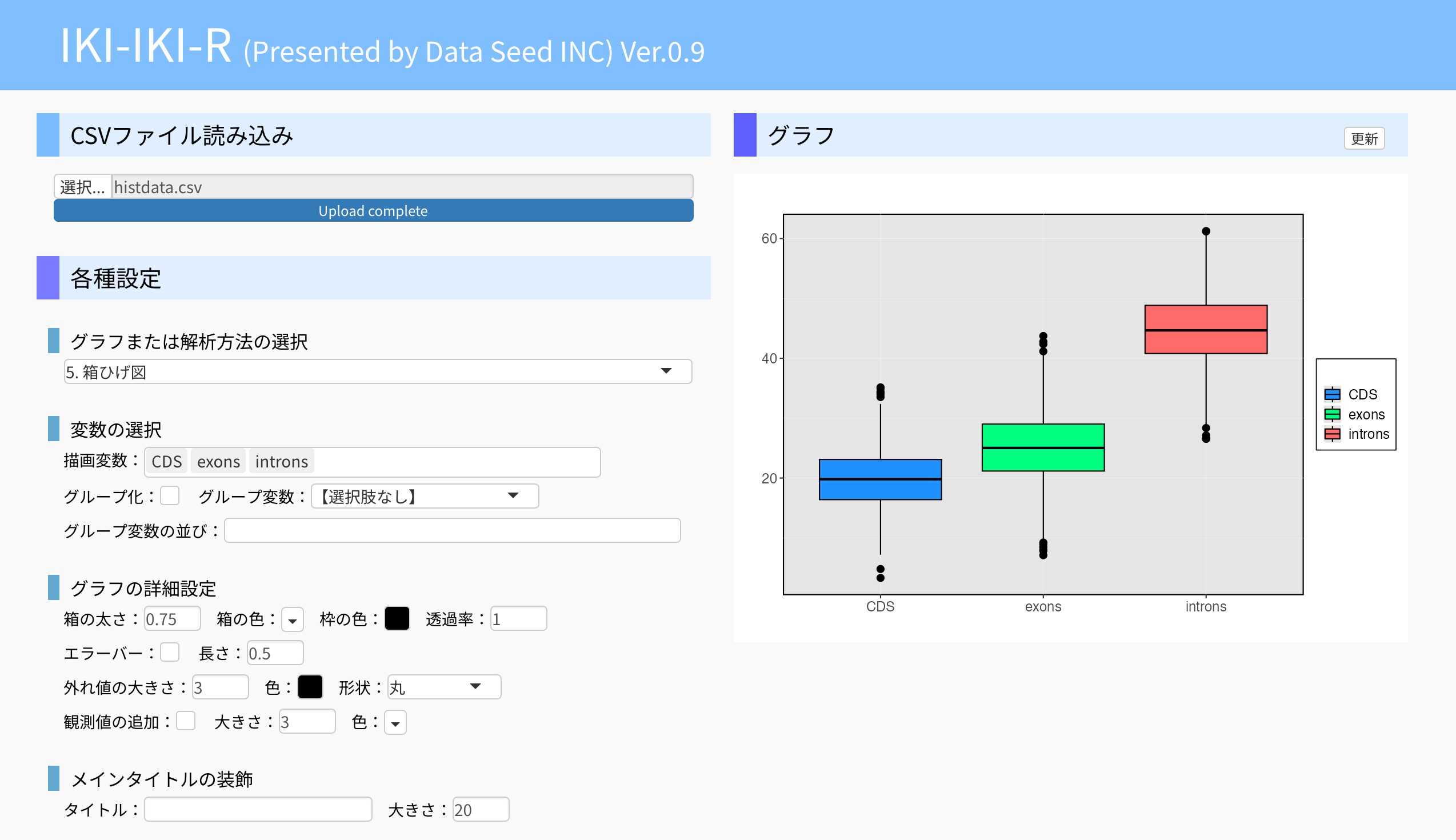Select the introns variable tag

click(x=282, y=462)
